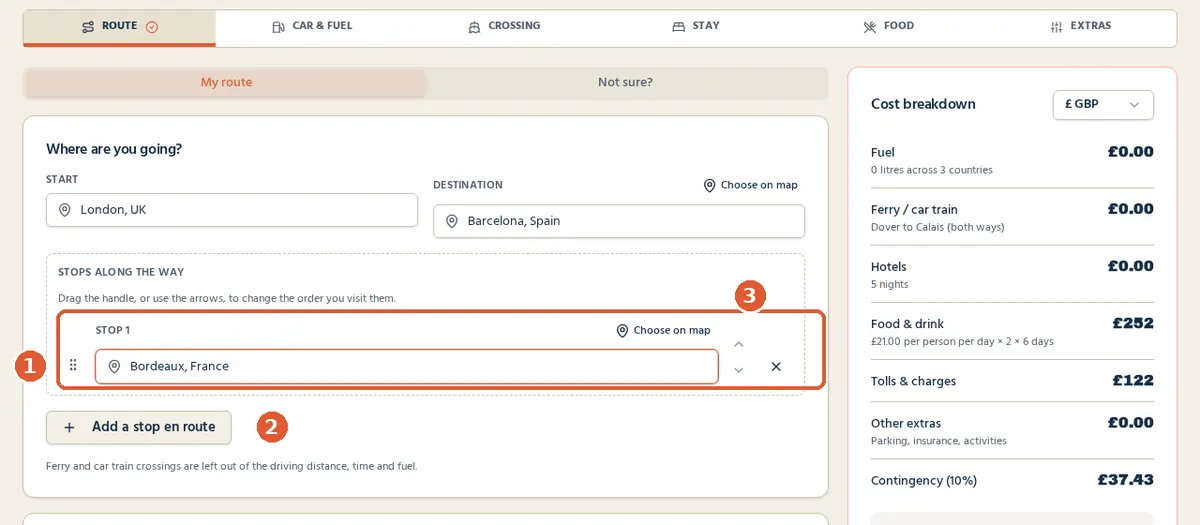Click the bed icon in Stay tab
This screenshot has width=1200, height=525.
tap(679, 27)
